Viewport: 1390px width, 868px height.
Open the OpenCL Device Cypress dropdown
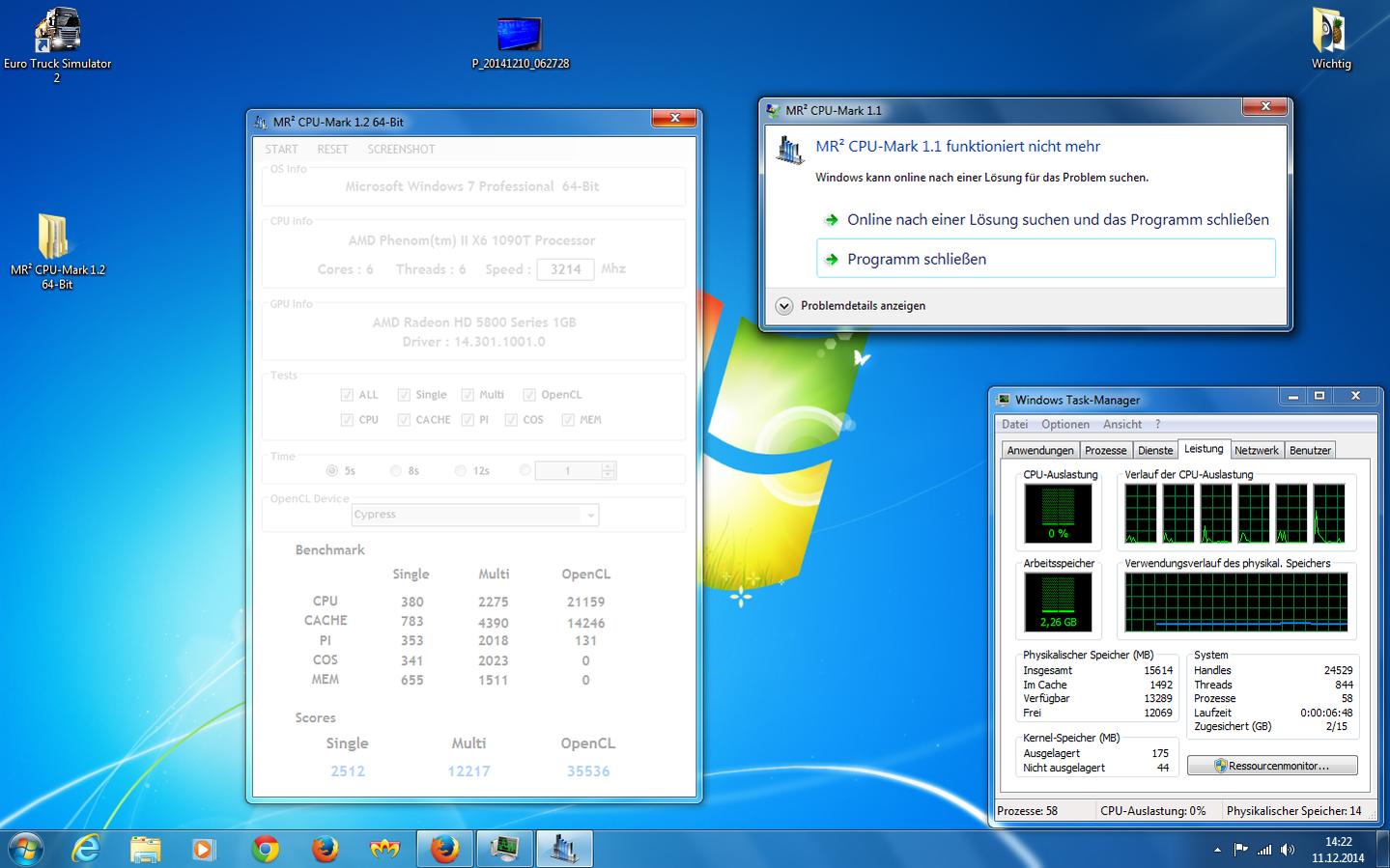click(x=475, y=515)
